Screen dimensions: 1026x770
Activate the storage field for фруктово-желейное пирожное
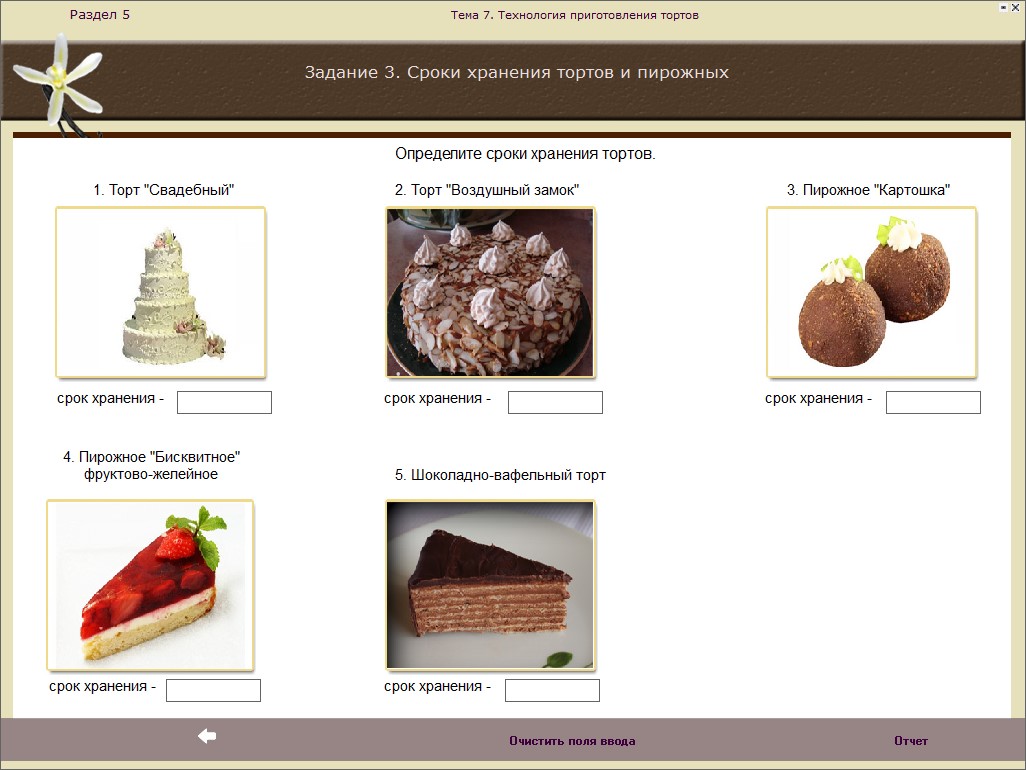(x=213, y=690)
